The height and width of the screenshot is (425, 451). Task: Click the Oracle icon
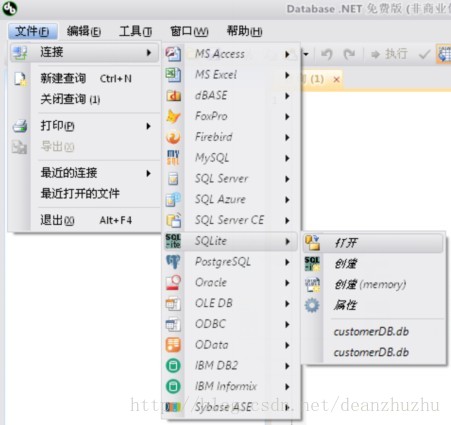173,282
